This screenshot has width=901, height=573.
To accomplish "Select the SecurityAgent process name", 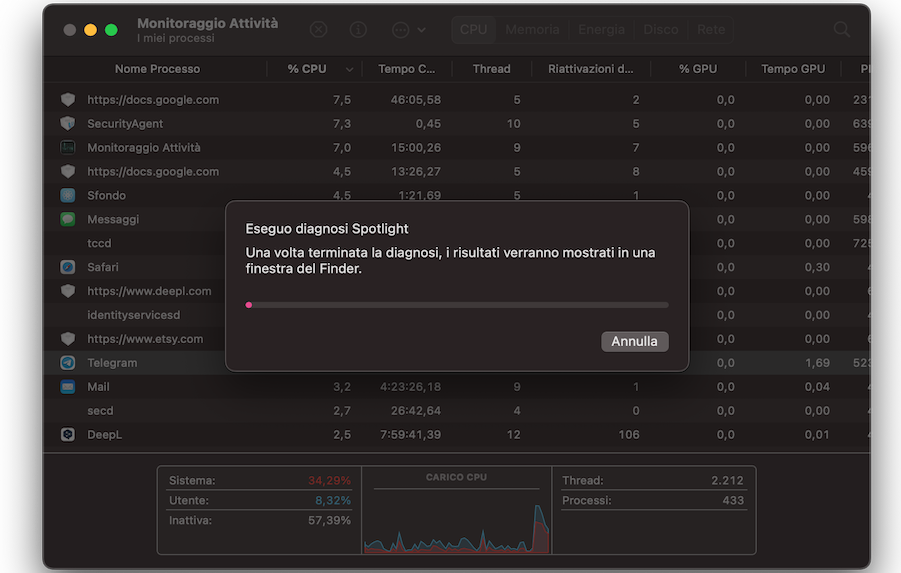I will tap(125, 124).
